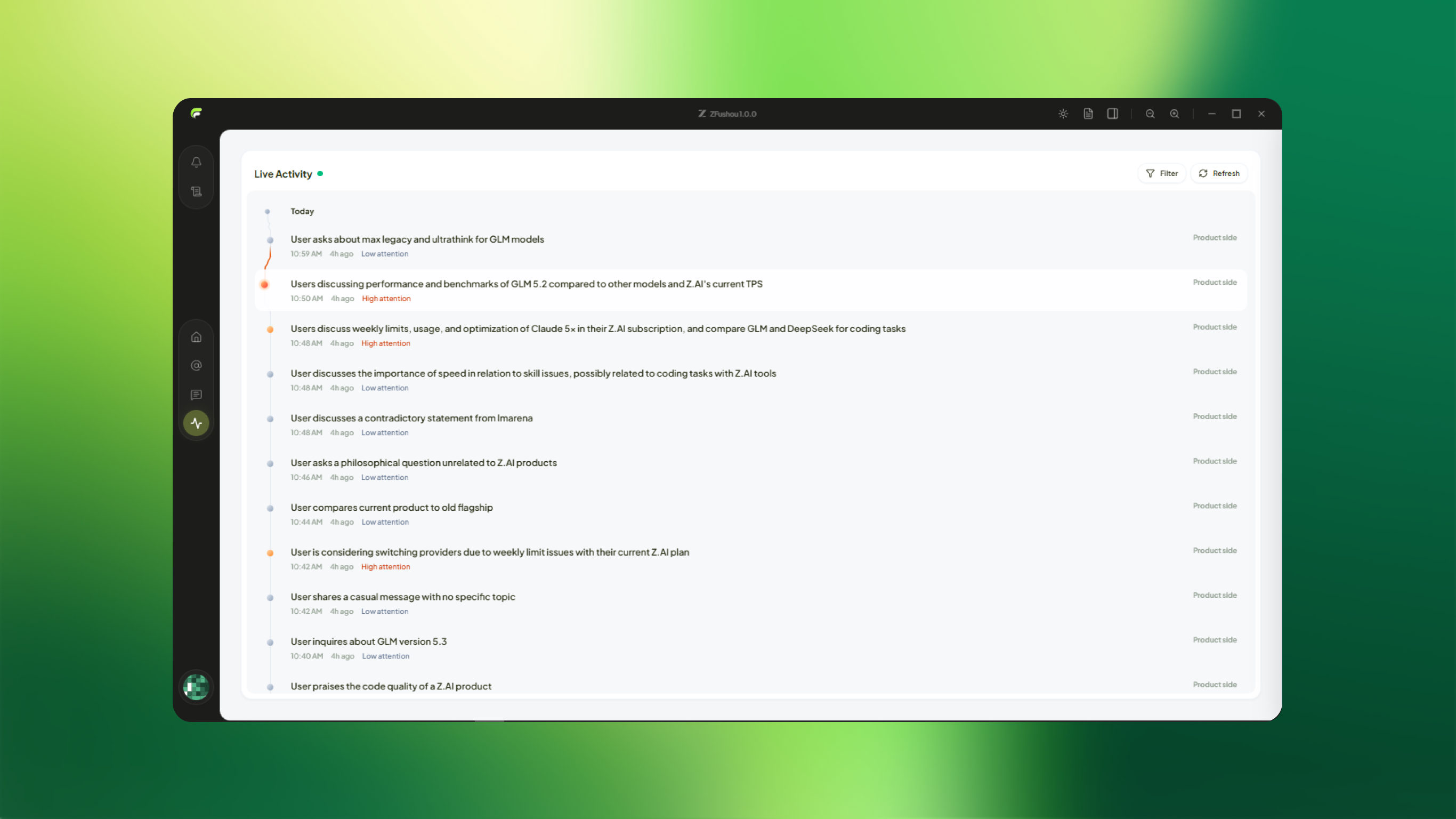Click 'Low attention' tag at 10:46 AM

385,477
